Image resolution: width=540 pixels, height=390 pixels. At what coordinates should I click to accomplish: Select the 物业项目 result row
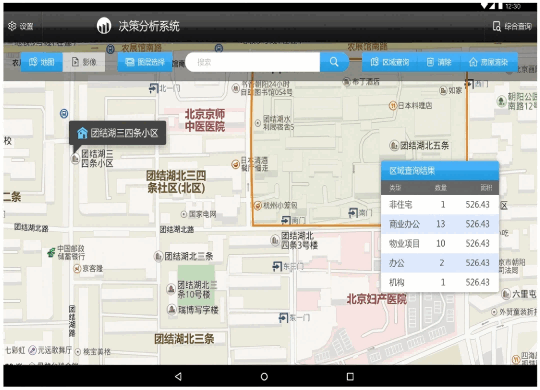pos(440,244)
